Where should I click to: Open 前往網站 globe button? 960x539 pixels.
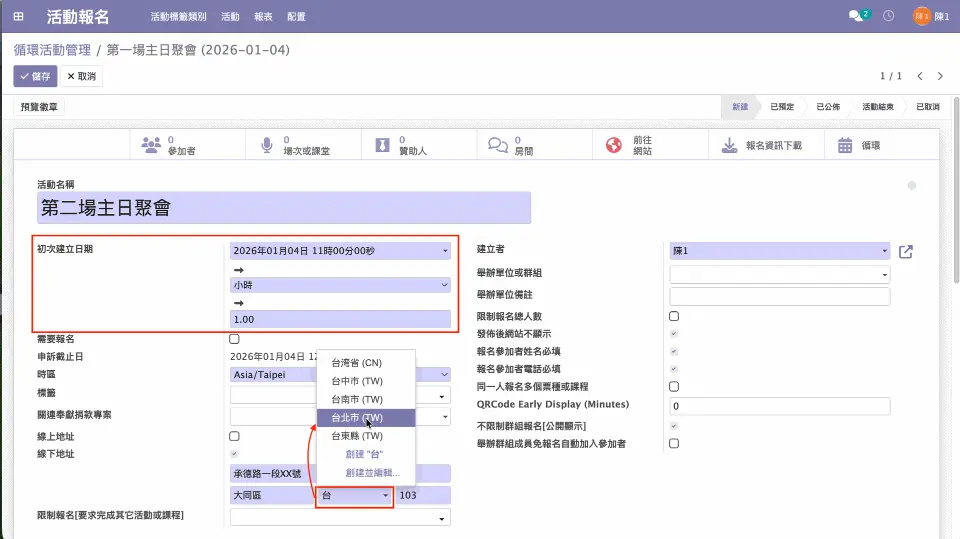(x=630, y=145)
